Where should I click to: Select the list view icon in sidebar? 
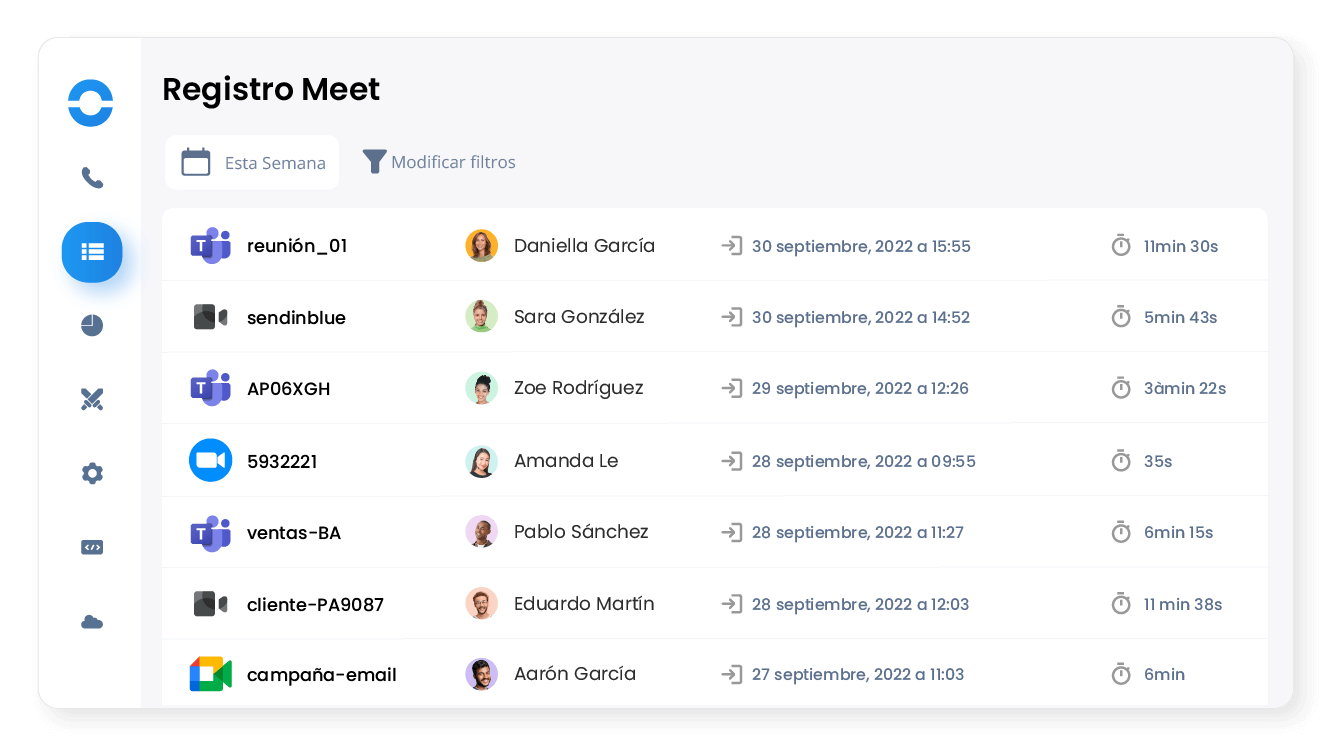coord(92,252)
